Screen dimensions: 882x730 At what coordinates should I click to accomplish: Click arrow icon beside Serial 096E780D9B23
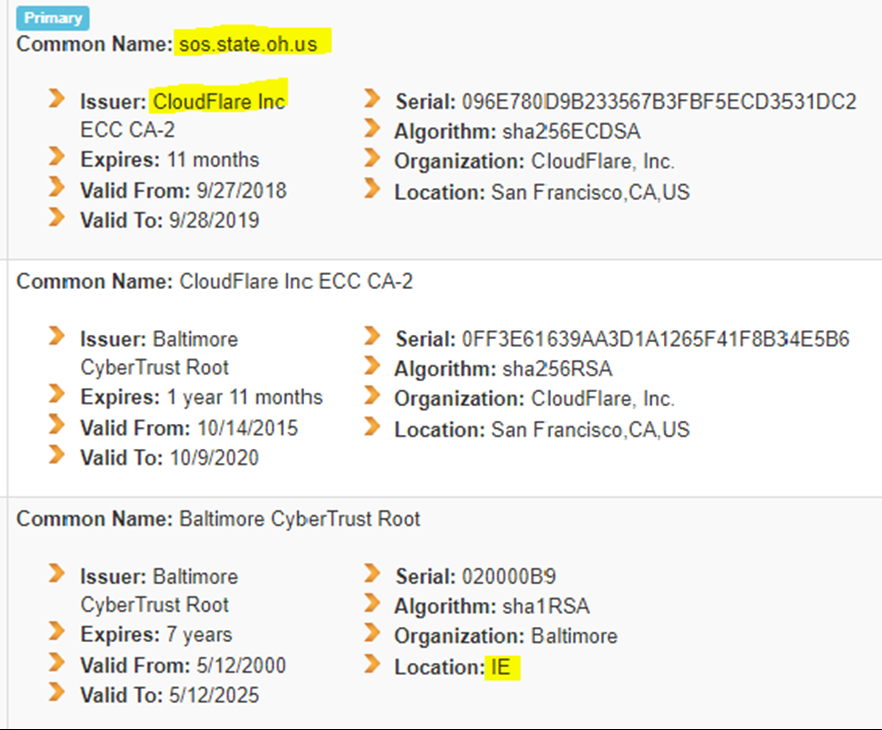coord(372,98)
